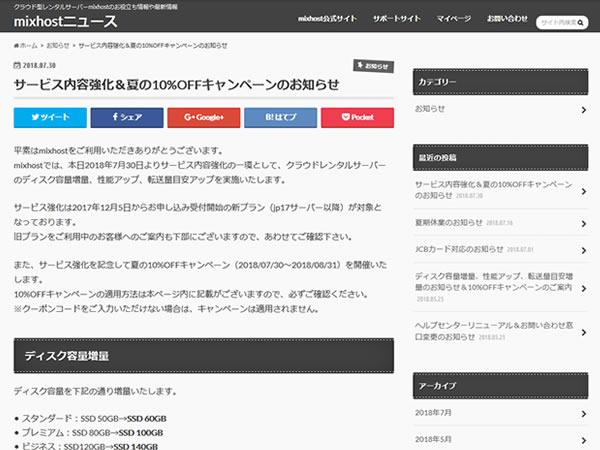Click the ディスク容量増量 section heading
This screenshot has width=600, height=450.
point(204,356)
